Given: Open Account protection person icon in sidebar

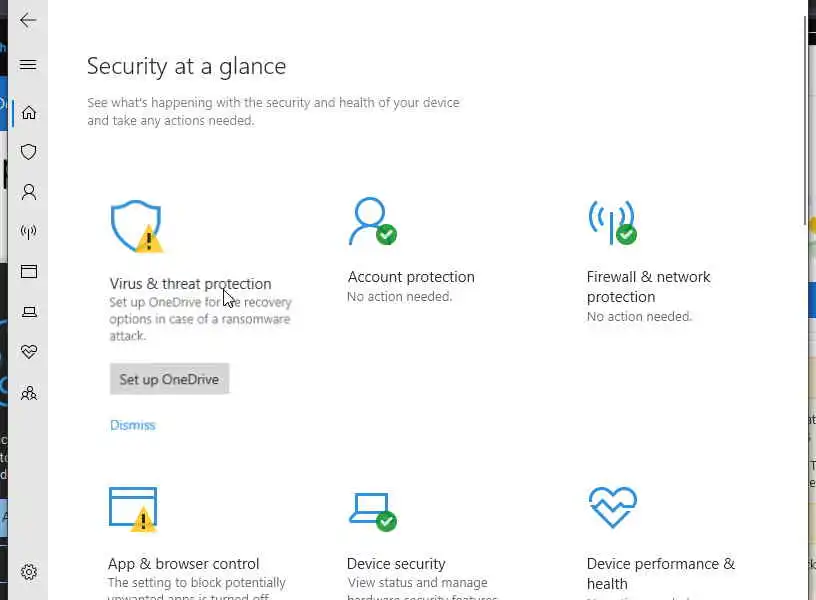Looking at the screenshot, I should [29, 192].
